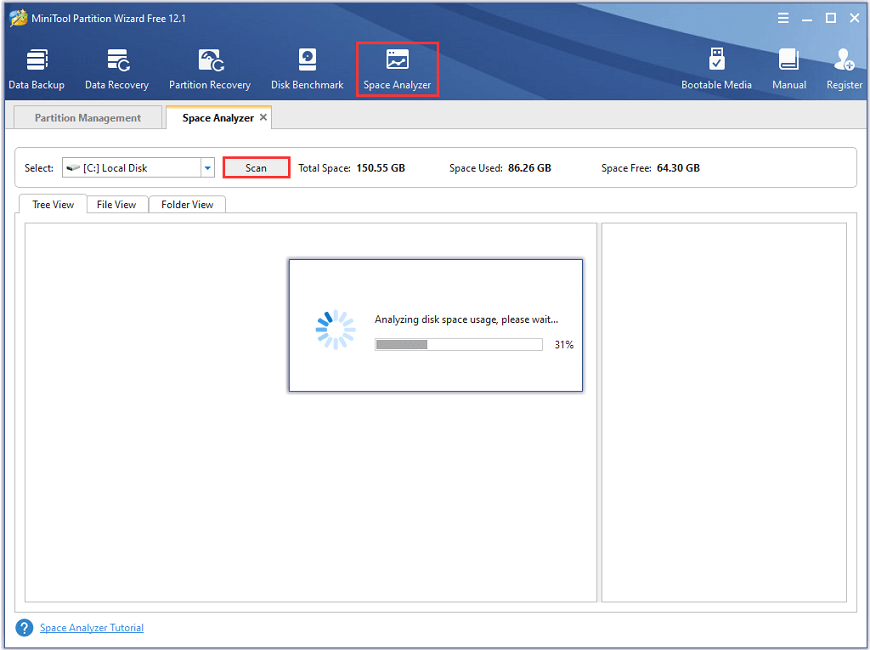The image size is (870, 650).
Task: Start the Disk Benchmark tool
Action: 307,69
